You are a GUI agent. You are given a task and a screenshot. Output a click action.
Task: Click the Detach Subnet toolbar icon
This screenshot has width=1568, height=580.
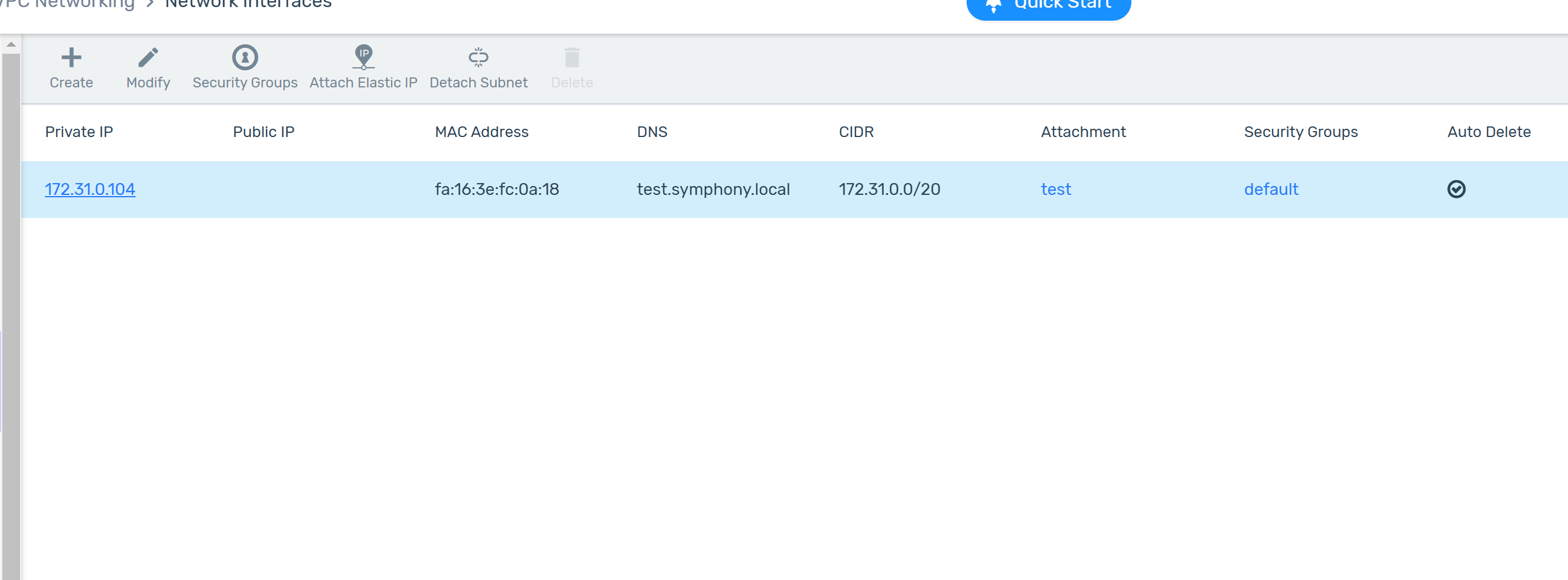[479, 58]
